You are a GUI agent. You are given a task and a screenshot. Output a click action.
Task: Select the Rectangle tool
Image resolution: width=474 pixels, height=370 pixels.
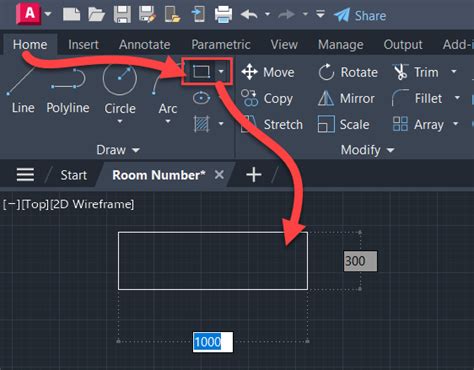(201, 71)
